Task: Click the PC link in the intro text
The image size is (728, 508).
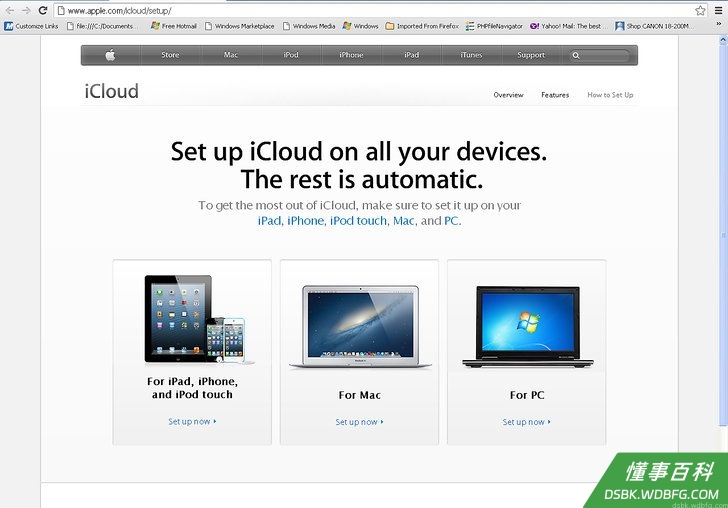Action: click(451, 221)
